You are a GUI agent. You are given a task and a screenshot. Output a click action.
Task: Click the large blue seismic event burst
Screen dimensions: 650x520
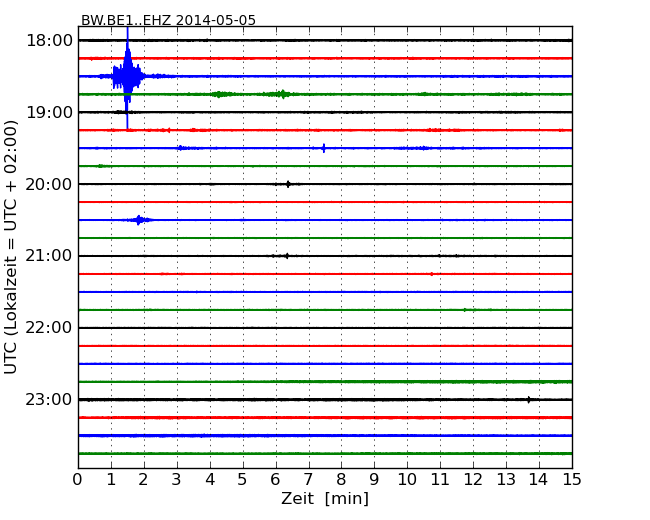click(128, 77)
